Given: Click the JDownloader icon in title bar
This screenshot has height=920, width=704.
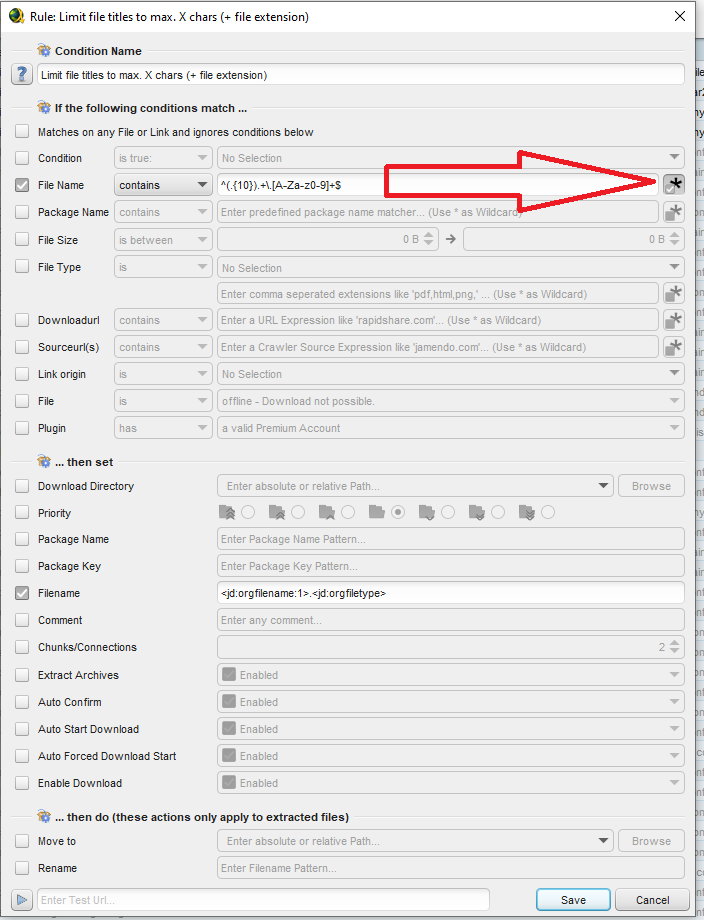Looking at the screenshot, I should pos(16,16).
